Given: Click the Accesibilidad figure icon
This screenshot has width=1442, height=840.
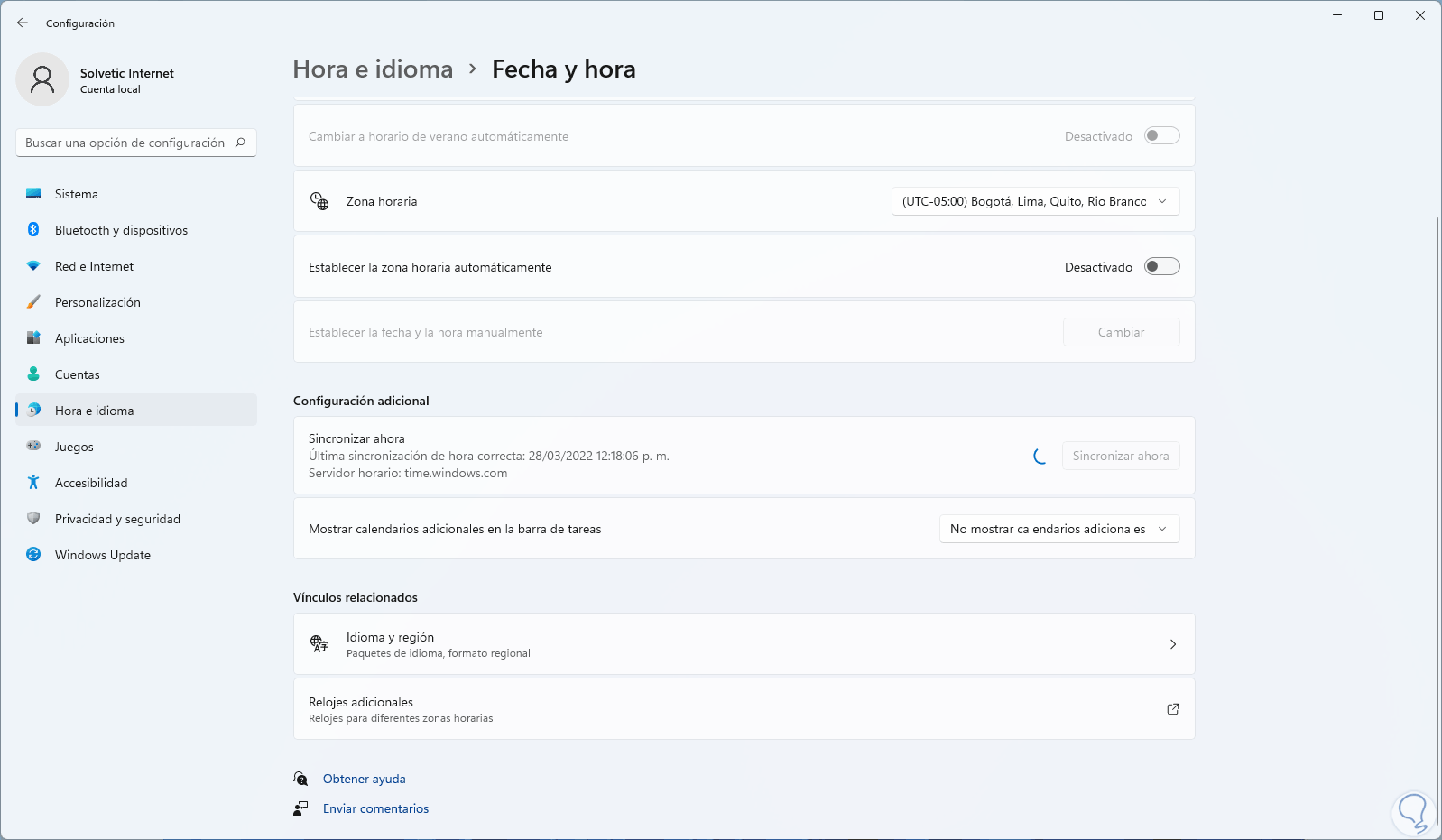Looking at the screenshot, I should pyautogui.click(x=33, y=483).
